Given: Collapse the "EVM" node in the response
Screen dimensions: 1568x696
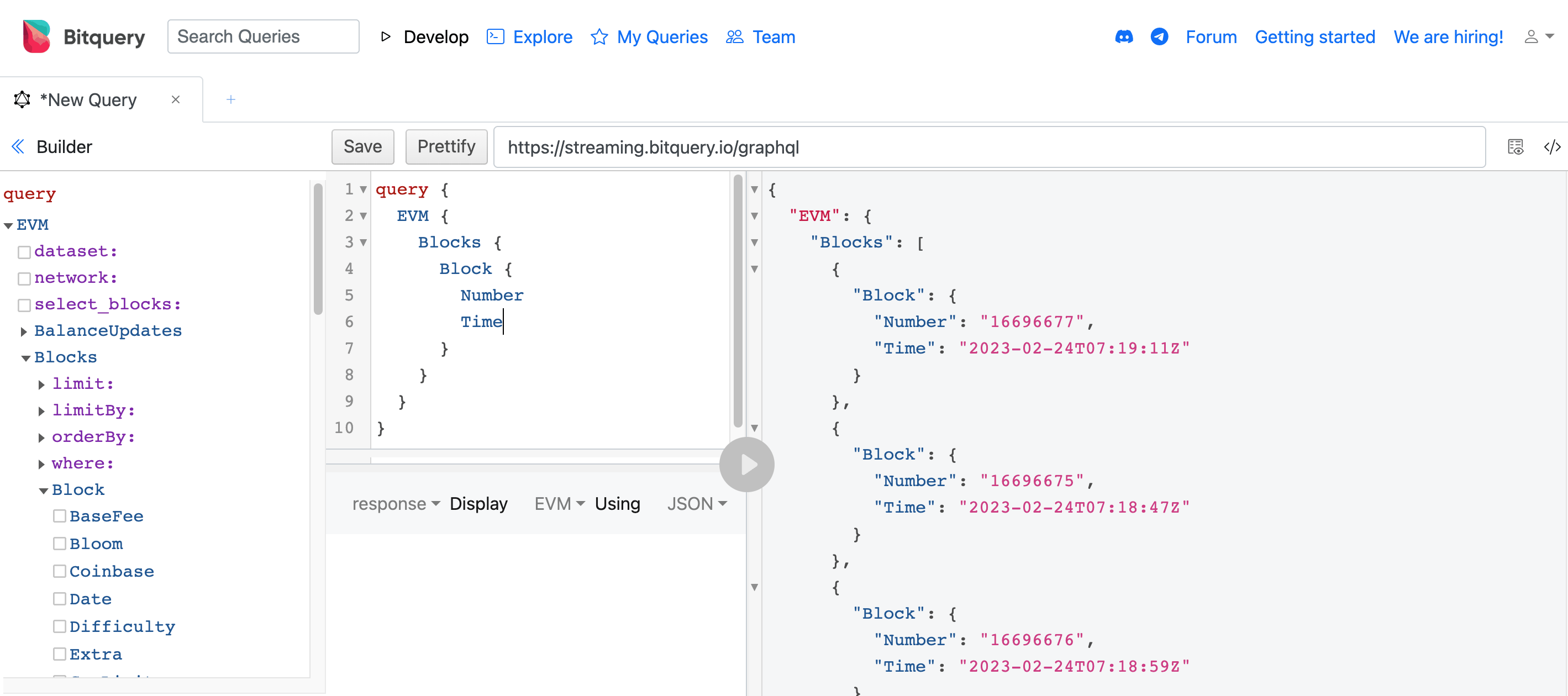Looking at the screenshot, I should pos(754,216).
